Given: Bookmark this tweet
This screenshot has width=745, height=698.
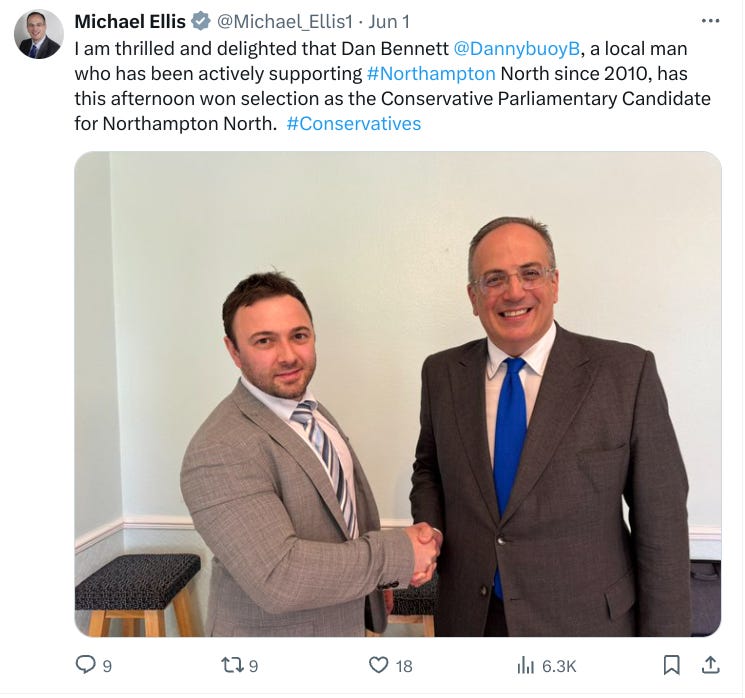Looking at the screenshot, I should click(671, 665).
